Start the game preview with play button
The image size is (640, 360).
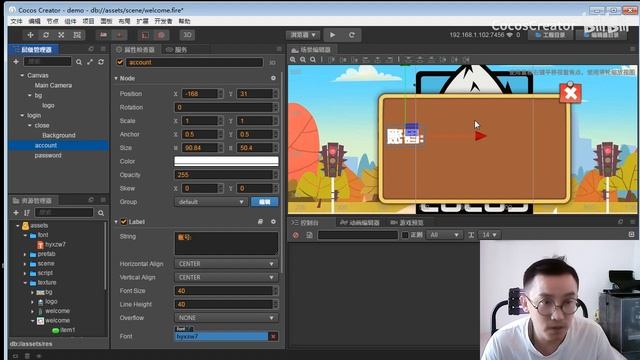click(x=332, y=35)
